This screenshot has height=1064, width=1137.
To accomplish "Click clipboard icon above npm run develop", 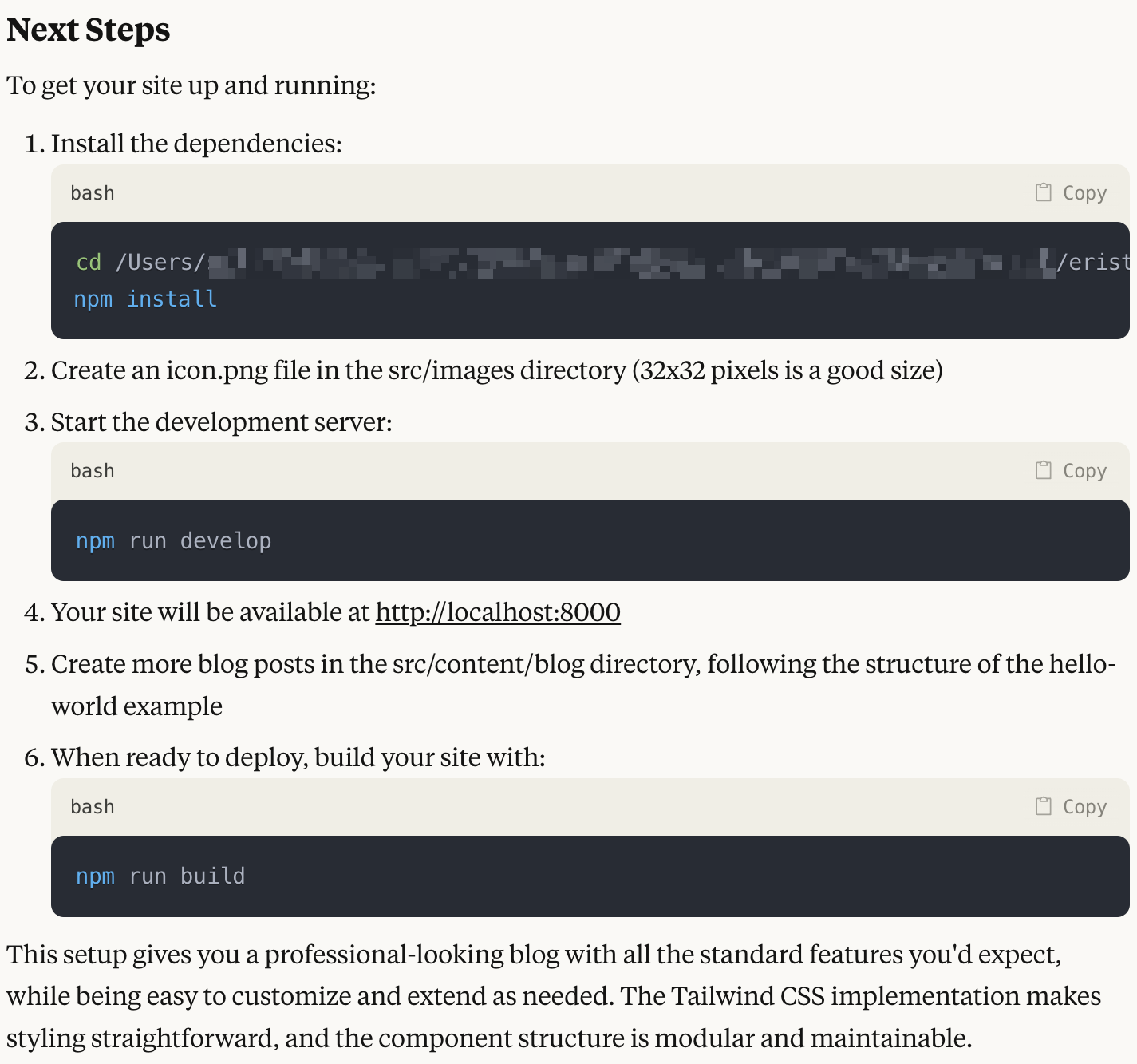I will pyautogui.click(x=1043, y=470).
